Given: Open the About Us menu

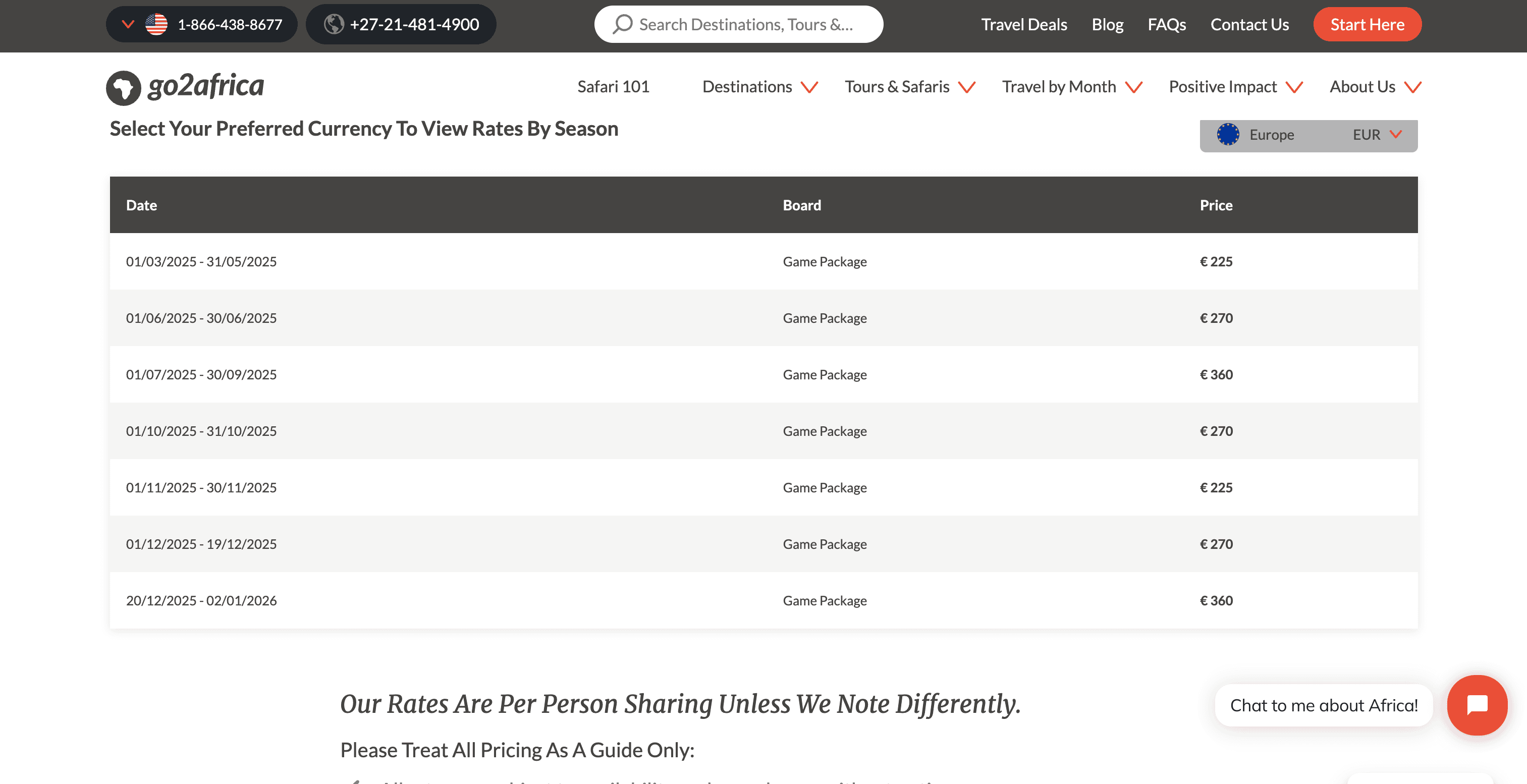Looking at the screenshot, I should pyautogui.click(x=1375, y=87).
